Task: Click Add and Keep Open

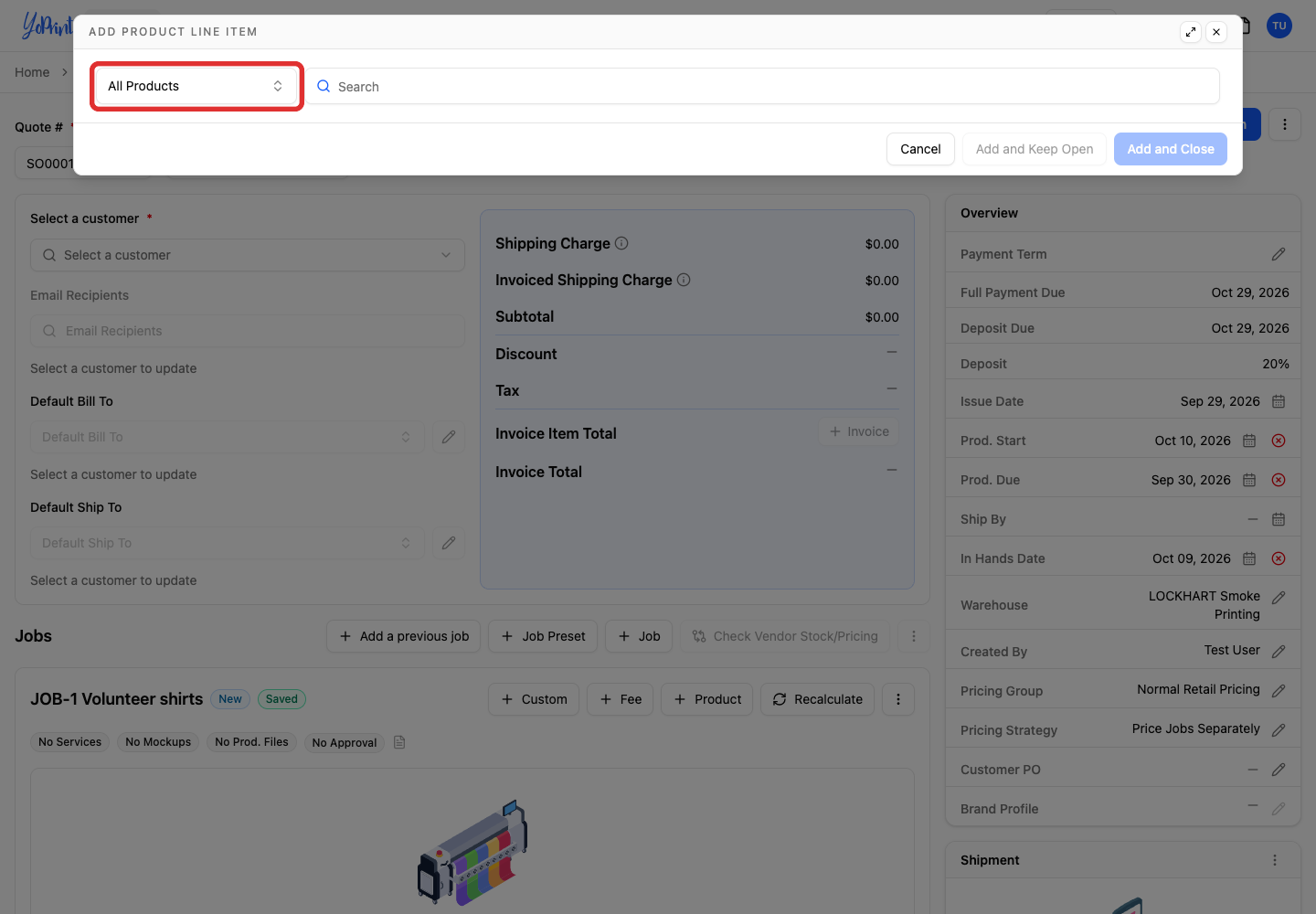Action: [x=1035, y=149]
